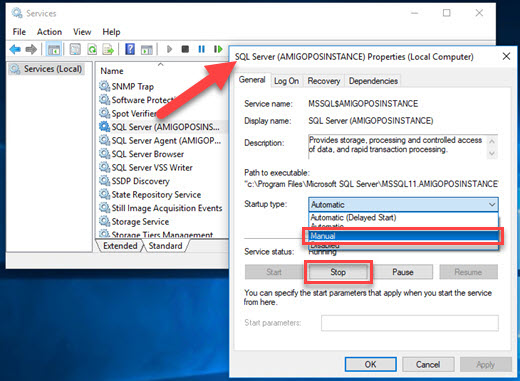Screen dimensions: 520x381
Task: Click the Storage Service gear icon
Action: [x=104, y=221]
